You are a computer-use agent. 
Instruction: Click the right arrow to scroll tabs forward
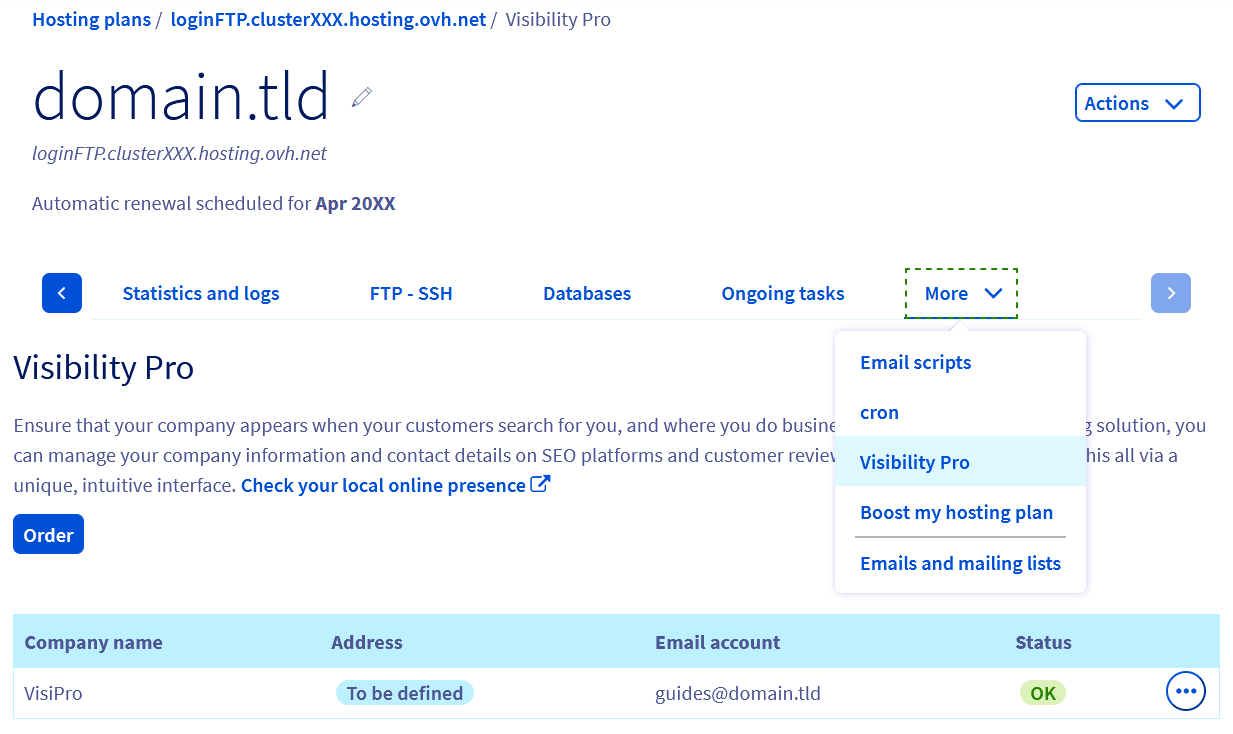point(1170,293)
